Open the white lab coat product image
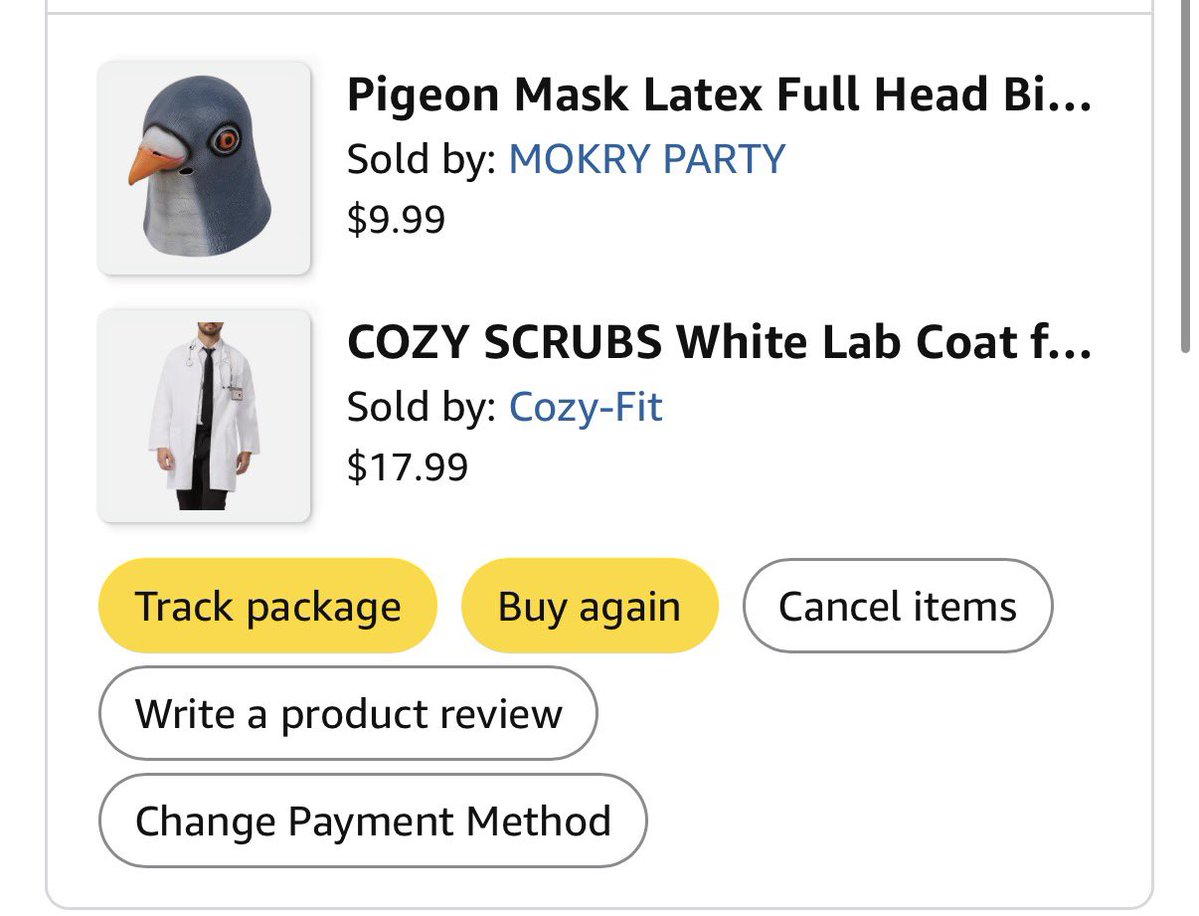 point(204,416)
